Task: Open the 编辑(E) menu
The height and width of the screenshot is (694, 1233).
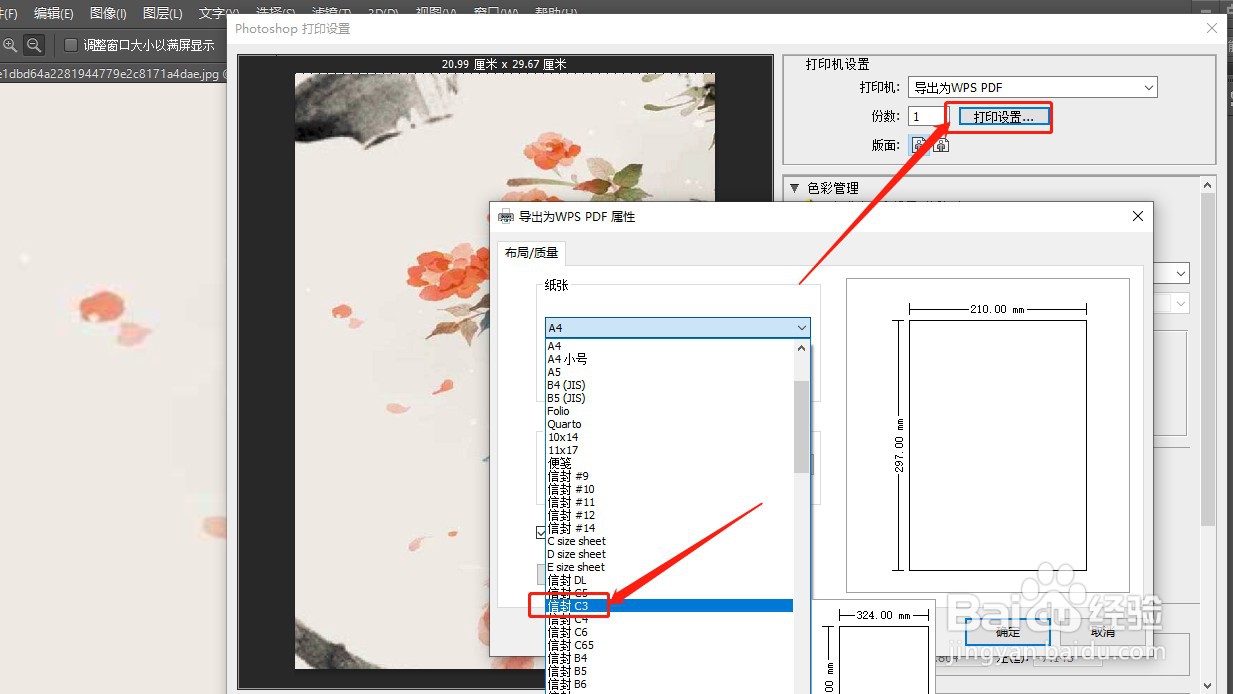Action: (54, 13)
